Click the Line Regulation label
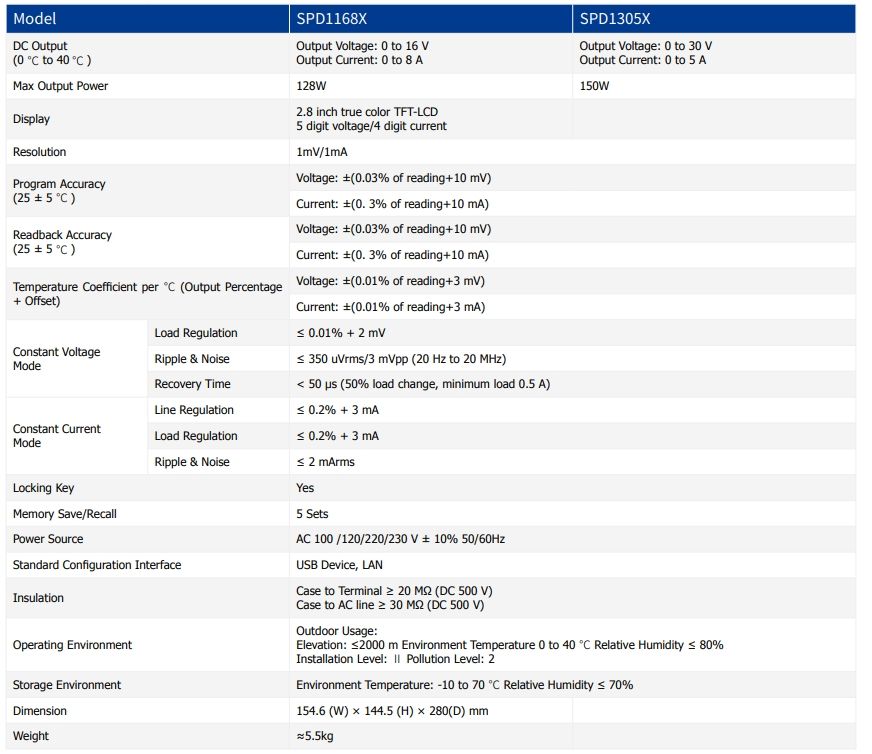The width and height of the screenshot is (872, 754). (x=194, y=410)
